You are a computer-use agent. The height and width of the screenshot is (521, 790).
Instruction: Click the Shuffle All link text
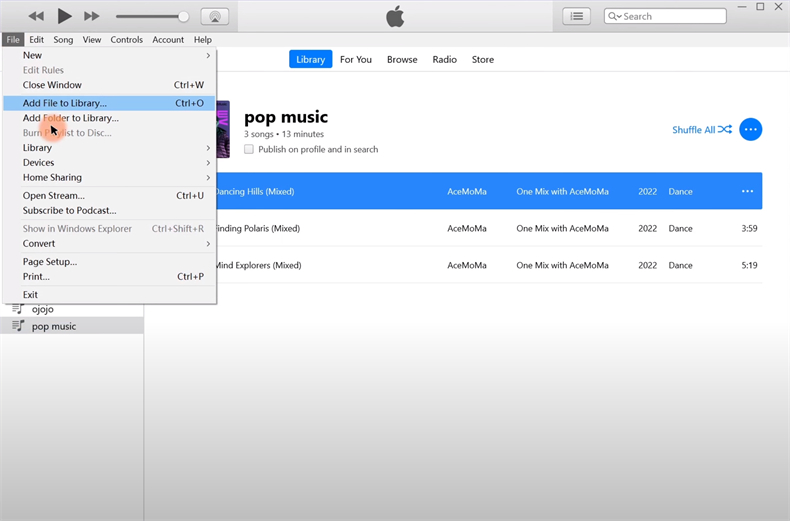[693, 130]
